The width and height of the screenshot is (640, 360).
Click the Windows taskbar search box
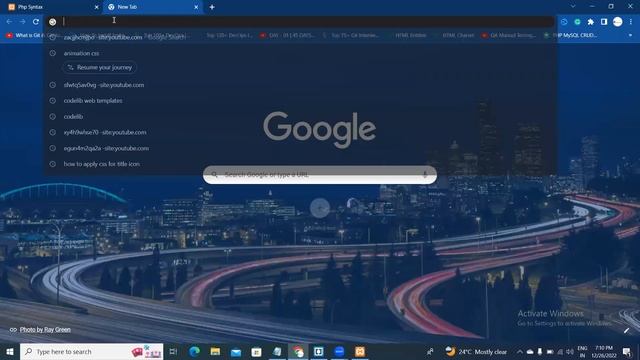click(91, 351)
